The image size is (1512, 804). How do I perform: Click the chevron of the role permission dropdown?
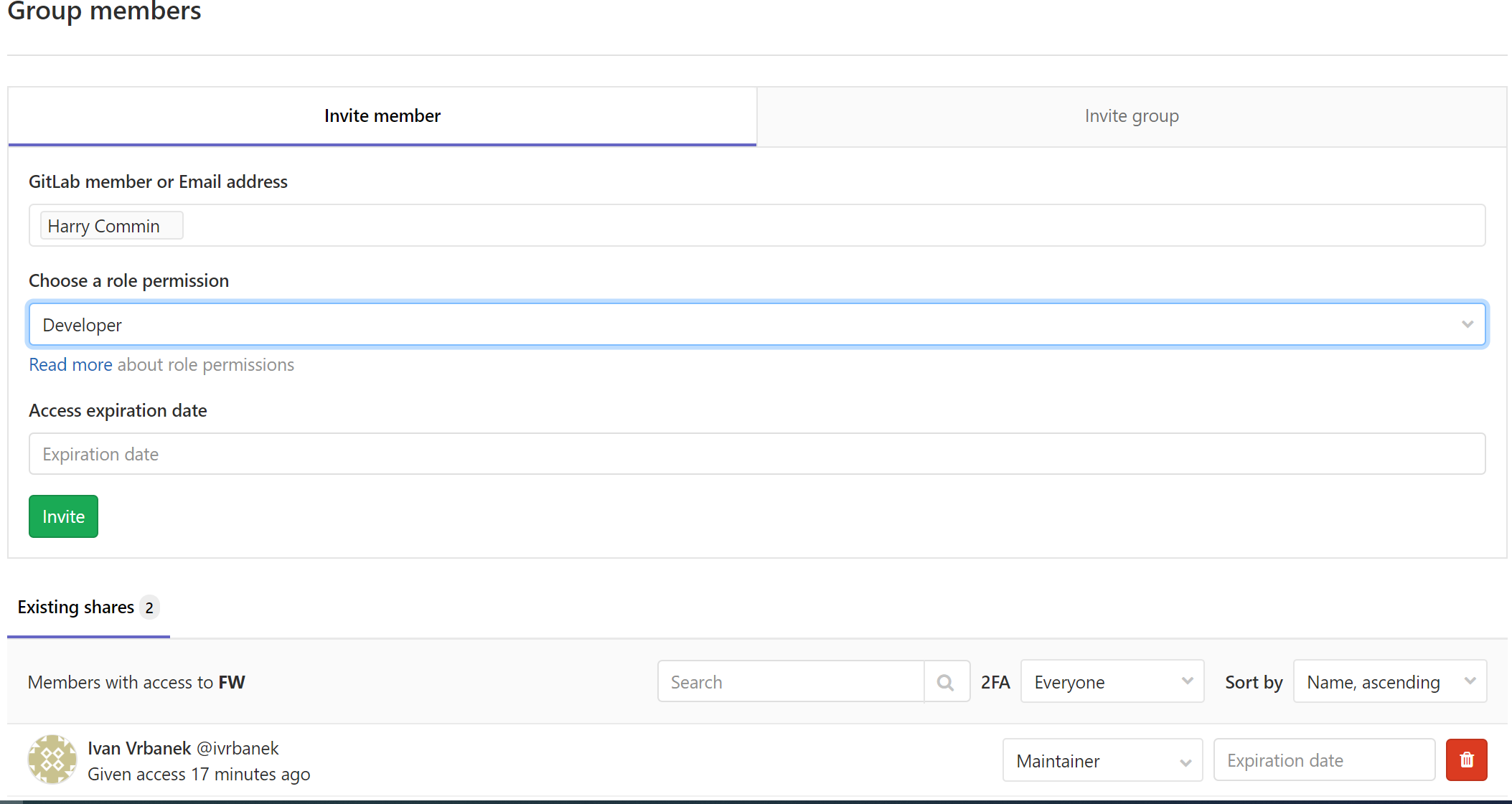1467,325
